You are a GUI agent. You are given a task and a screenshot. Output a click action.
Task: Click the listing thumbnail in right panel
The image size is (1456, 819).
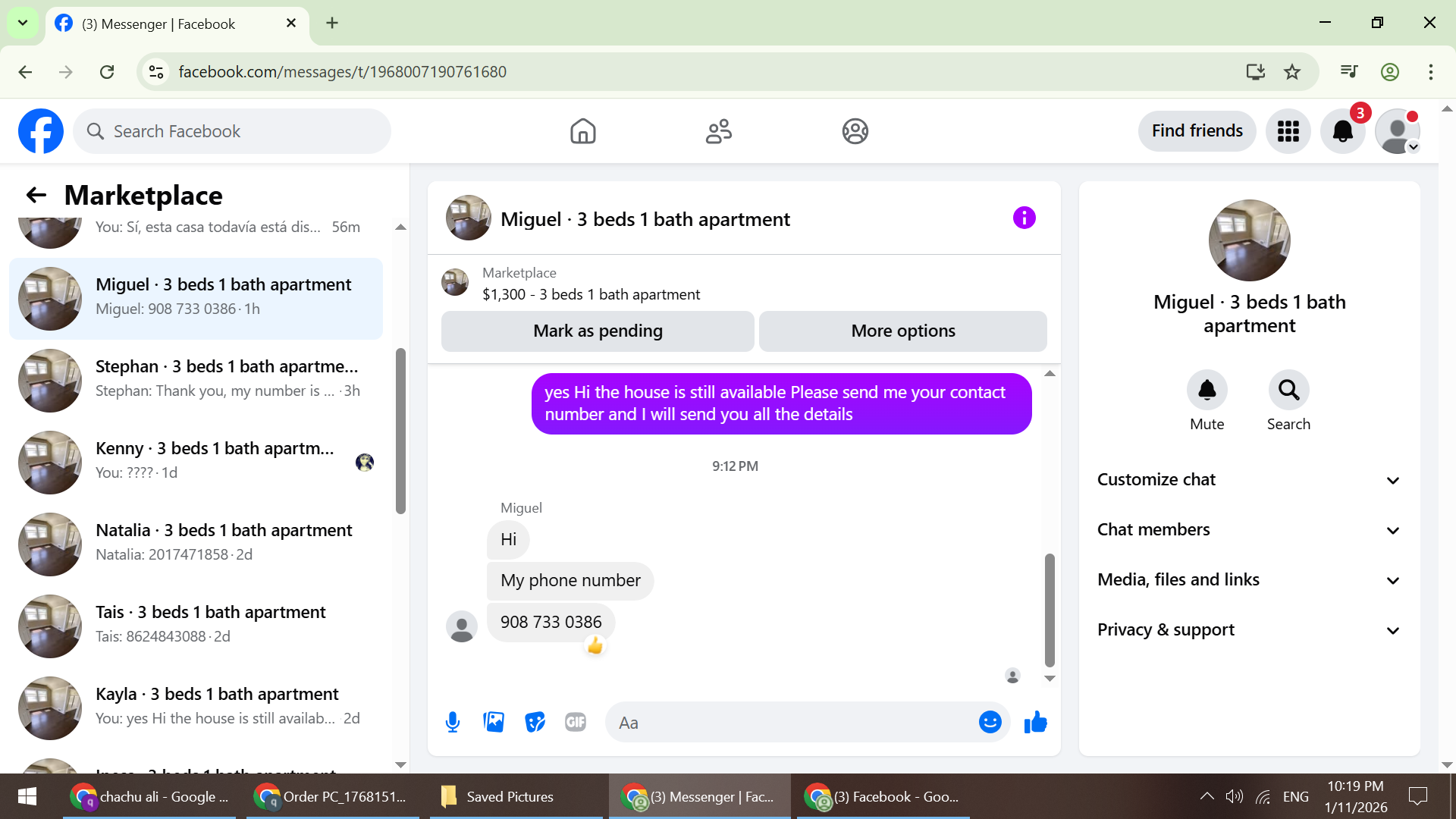(1249, 240)
